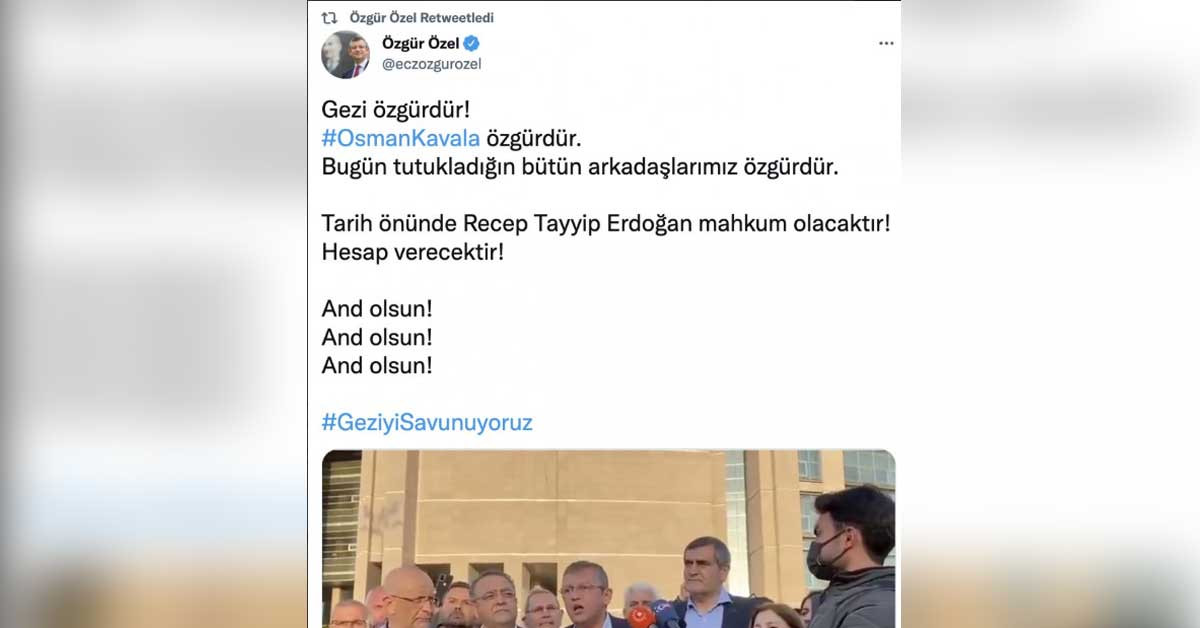The height and width of the screenshot is (628, 1200).
Task: Play the embedded courthouse video
Action: [608, 538]
